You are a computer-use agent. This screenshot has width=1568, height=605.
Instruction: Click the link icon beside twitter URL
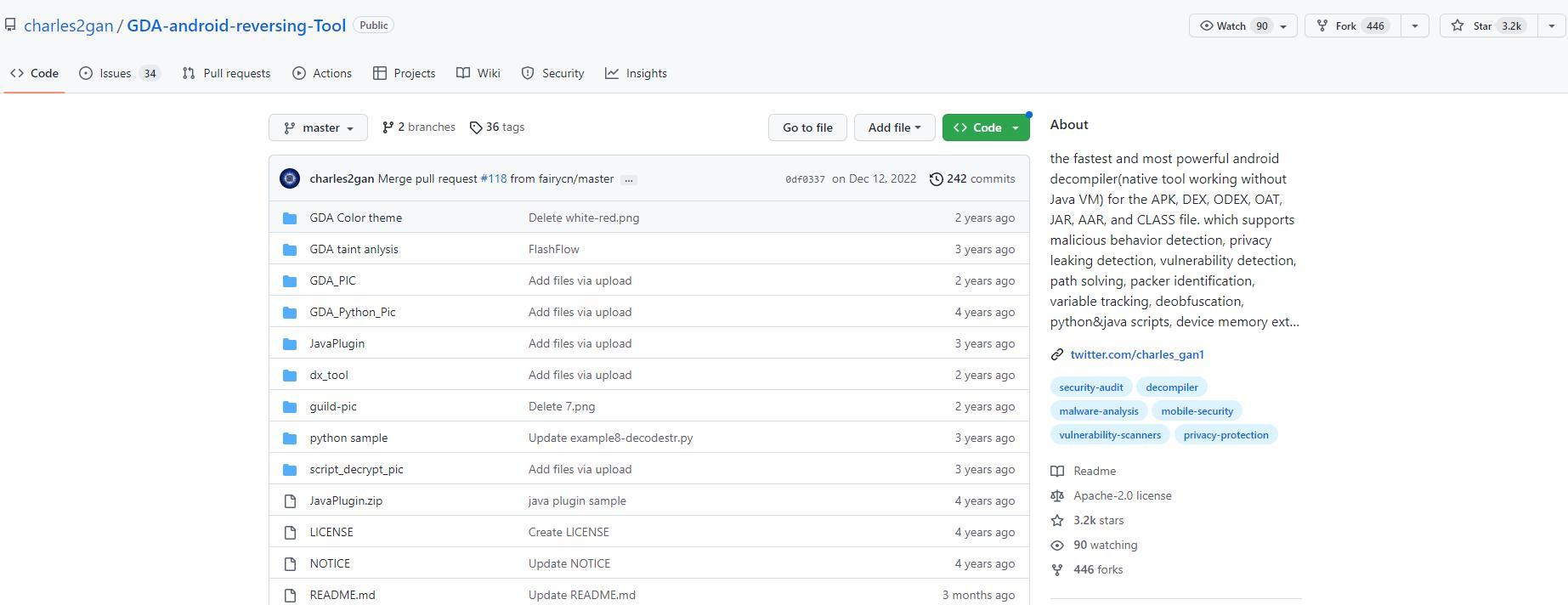click(1057, 354)
